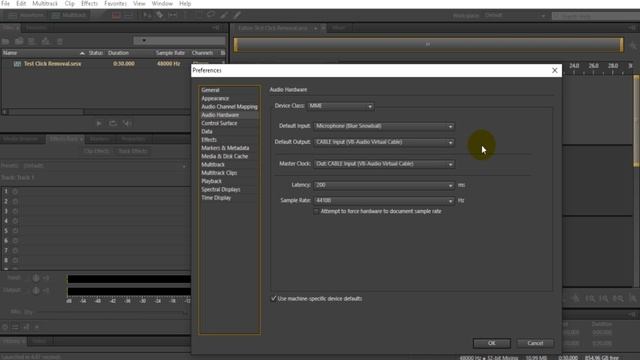
Task: Select the Time Selection tool in the toolbar
Action: (x=185, y=15)
